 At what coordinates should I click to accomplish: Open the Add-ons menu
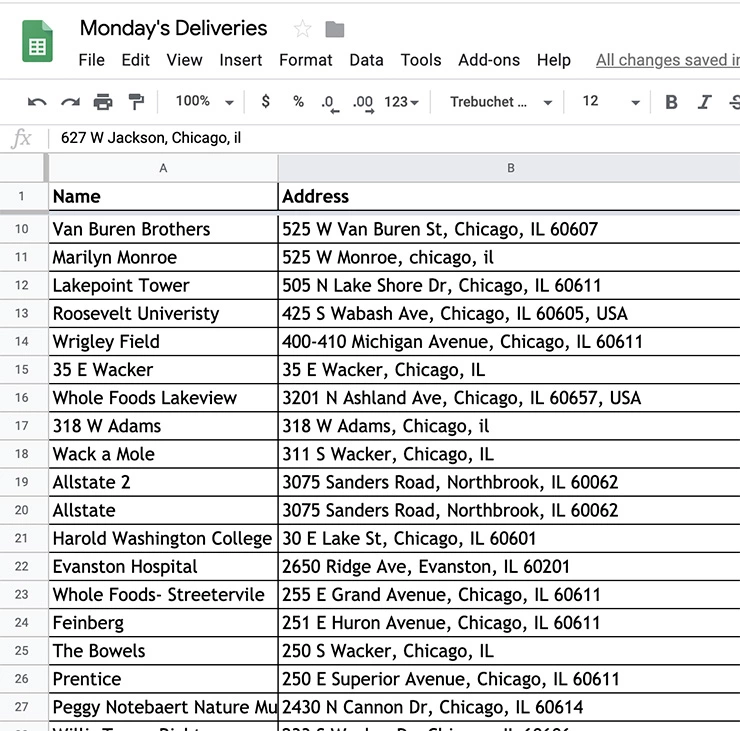click(x=489, y=60)
